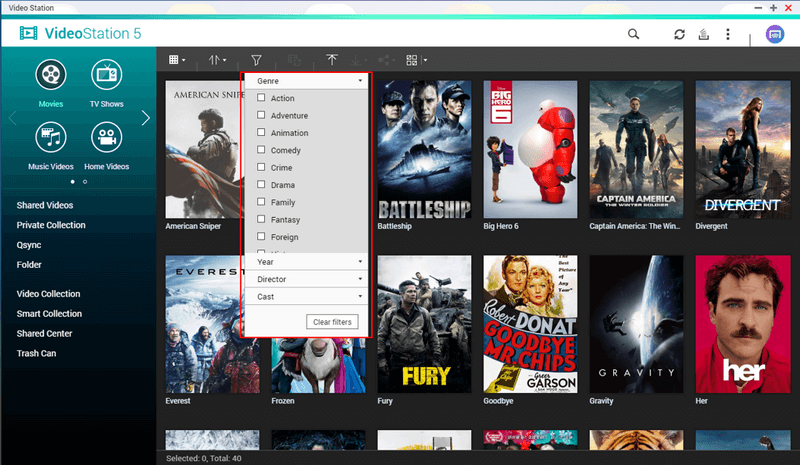The image size is (800, 465).
Task: Select the Captain America poster
Action: (x=636, y=150)
